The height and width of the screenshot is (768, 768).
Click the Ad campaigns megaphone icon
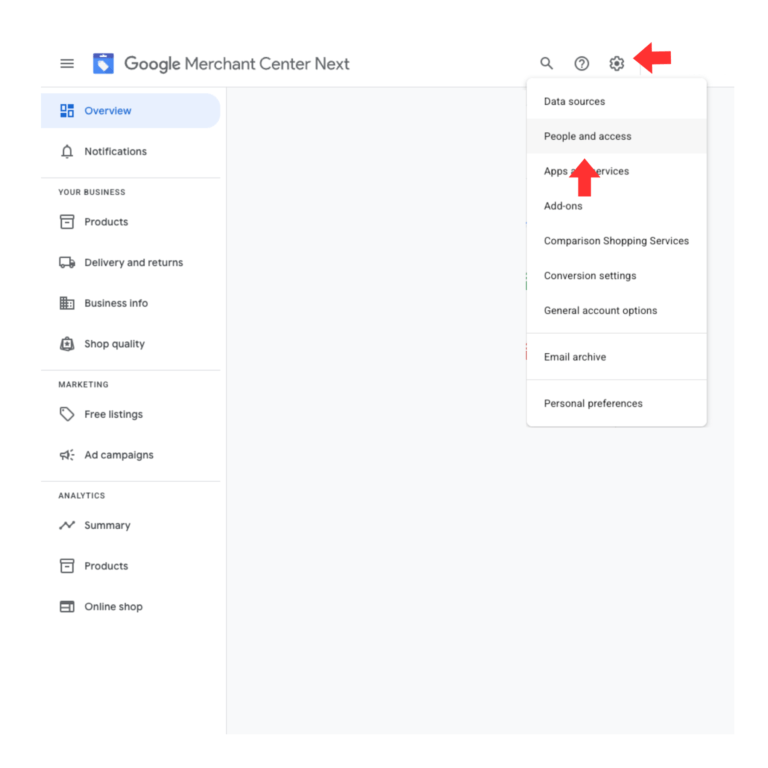[67, 455]
